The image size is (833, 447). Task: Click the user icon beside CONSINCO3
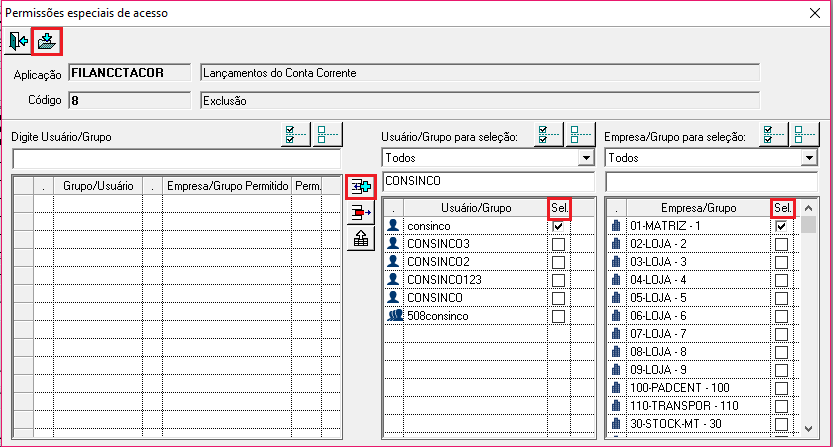393,243
